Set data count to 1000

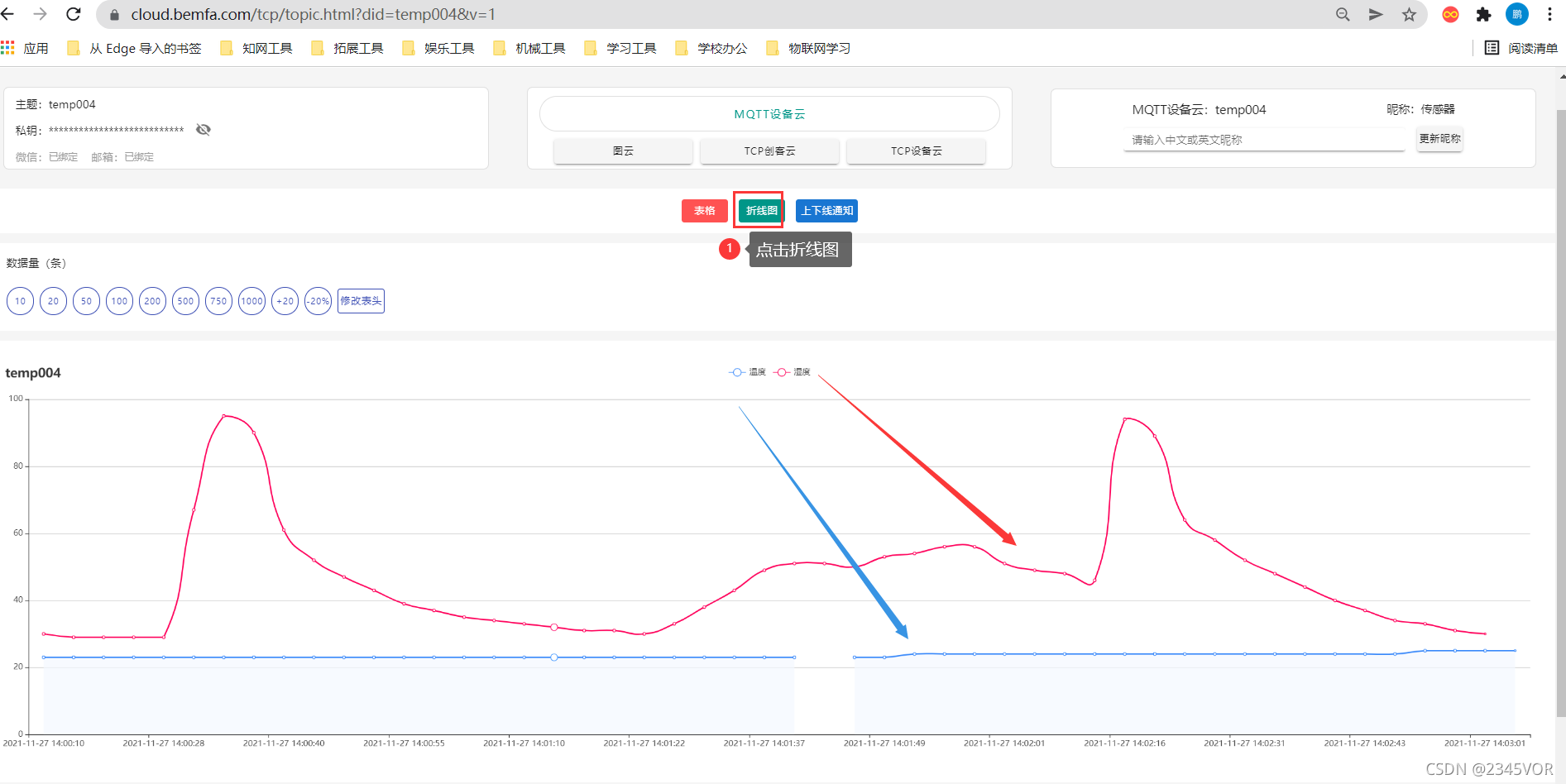point(251,301)
